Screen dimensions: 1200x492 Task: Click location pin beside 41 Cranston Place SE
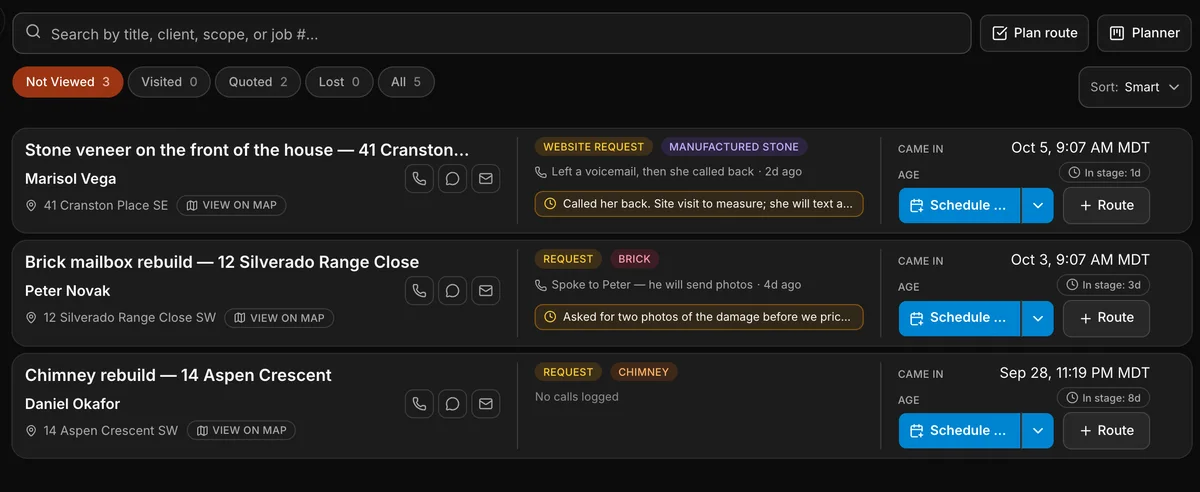point(31,206)
